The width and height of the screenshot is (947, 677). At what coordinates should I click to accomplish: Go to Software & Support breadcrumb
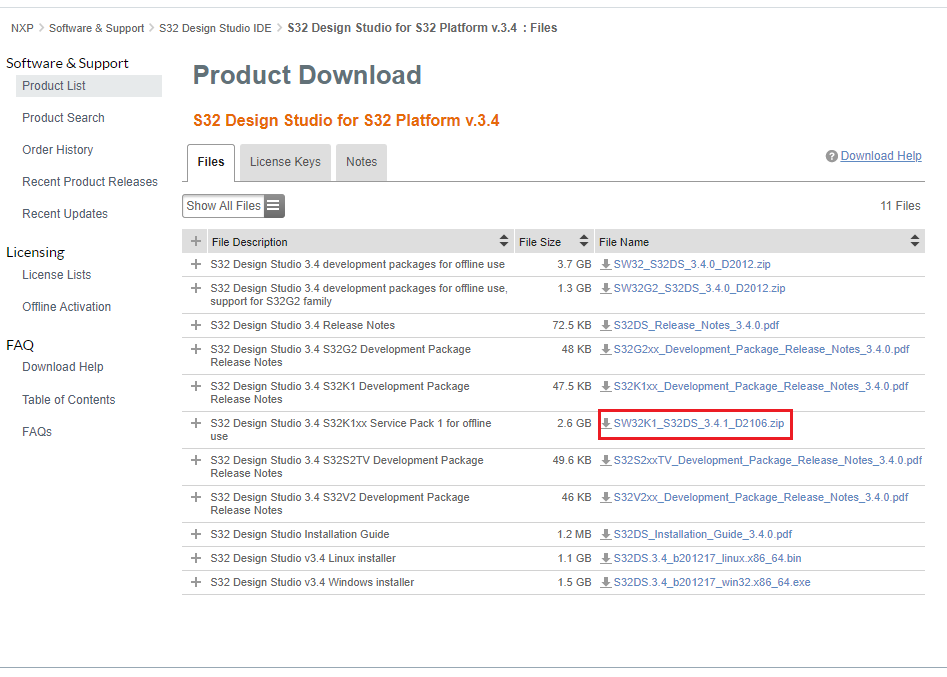(x=97, y=28)
